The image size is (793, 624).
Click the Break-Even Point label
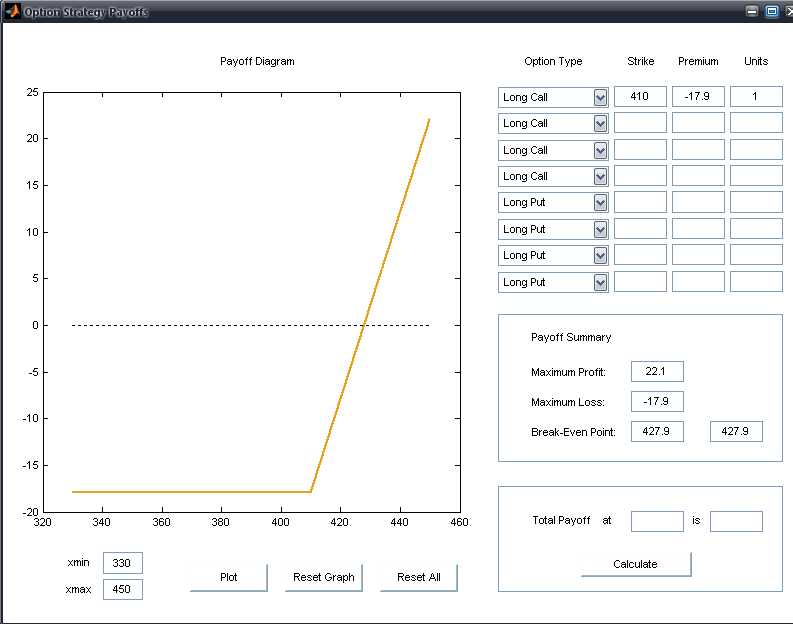coord(573,432)
